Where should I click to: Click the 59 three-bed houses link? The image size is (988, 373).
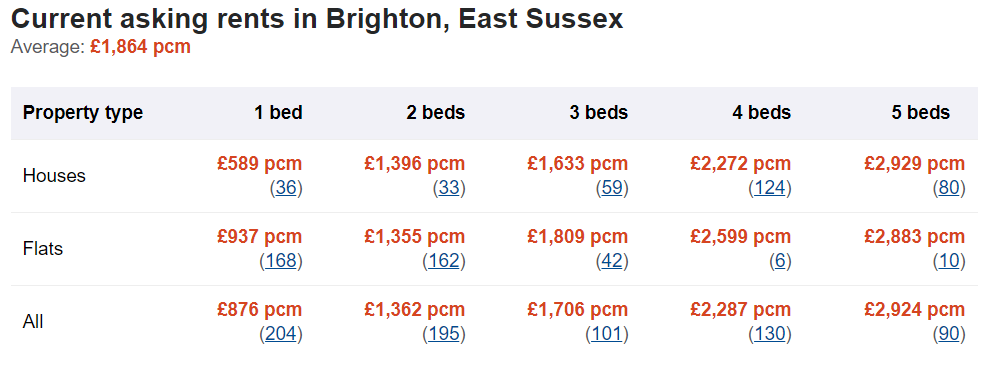pyautogui.click(x=612, y=188)
